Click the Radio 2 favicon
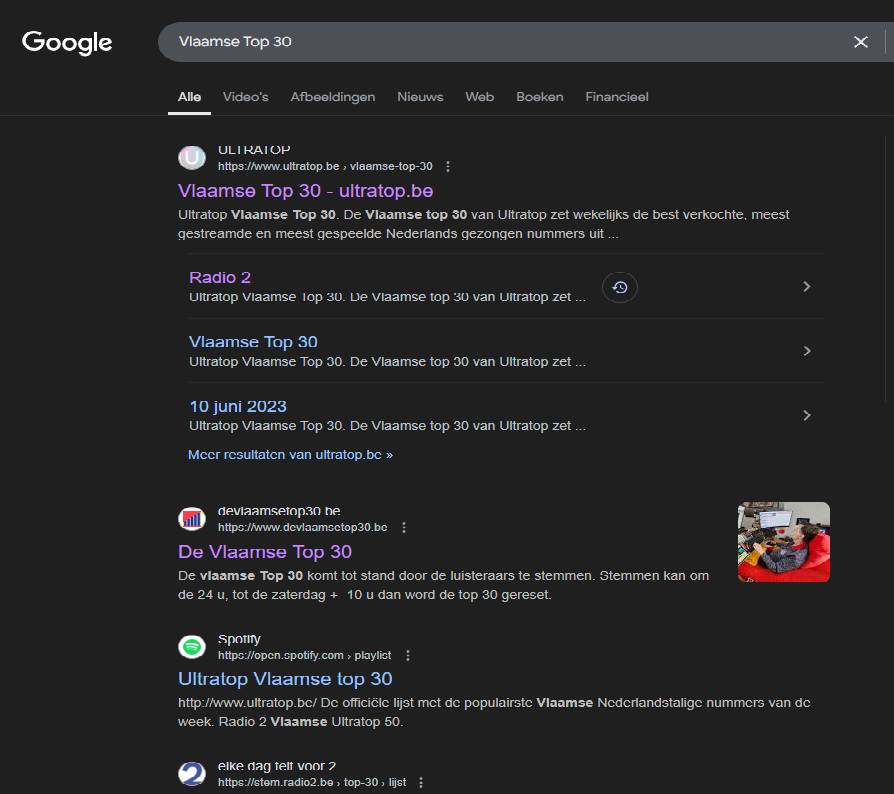The height and width of the screenshot is (794, 894). point(192,774)
